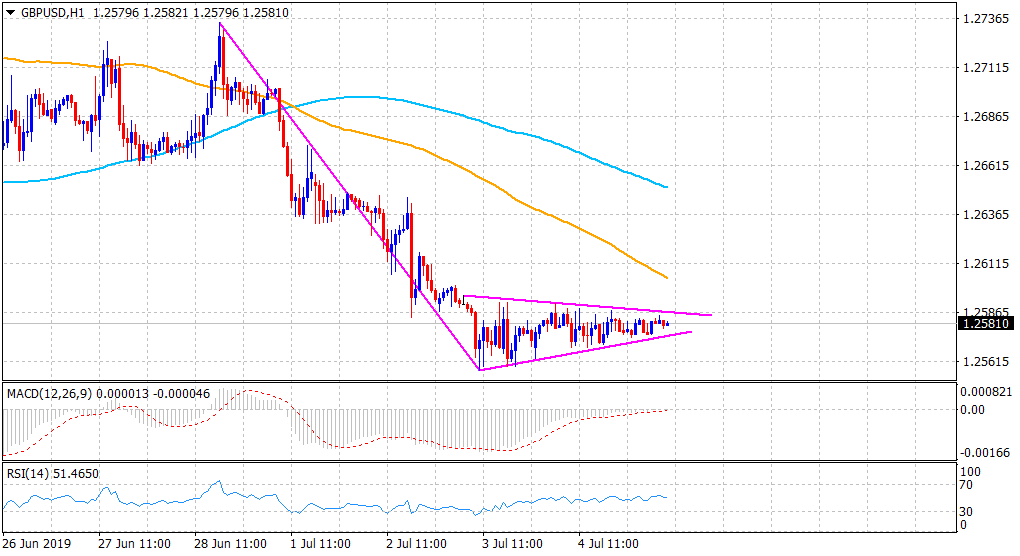Select the 1.26115 price axis label
This screenshot has height=556, width=1020.
tap(986, 264)
